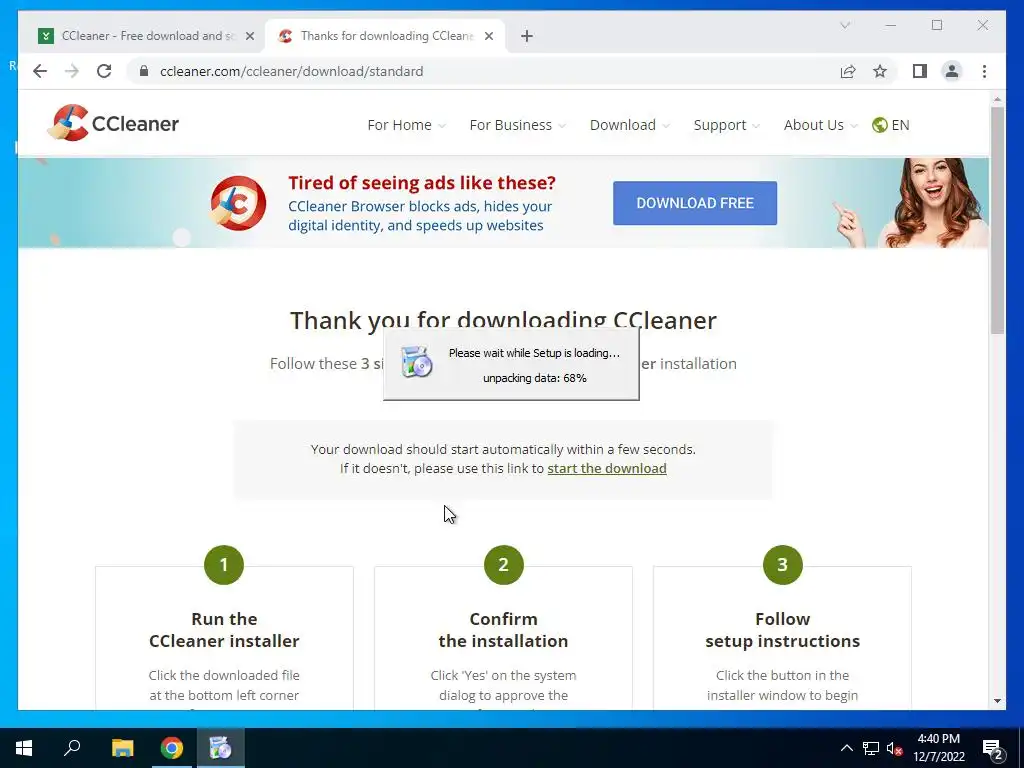Click the green step 3 circle
Image resolution: width=1024 pixels, height=768 pixels.
pos(782,565)
